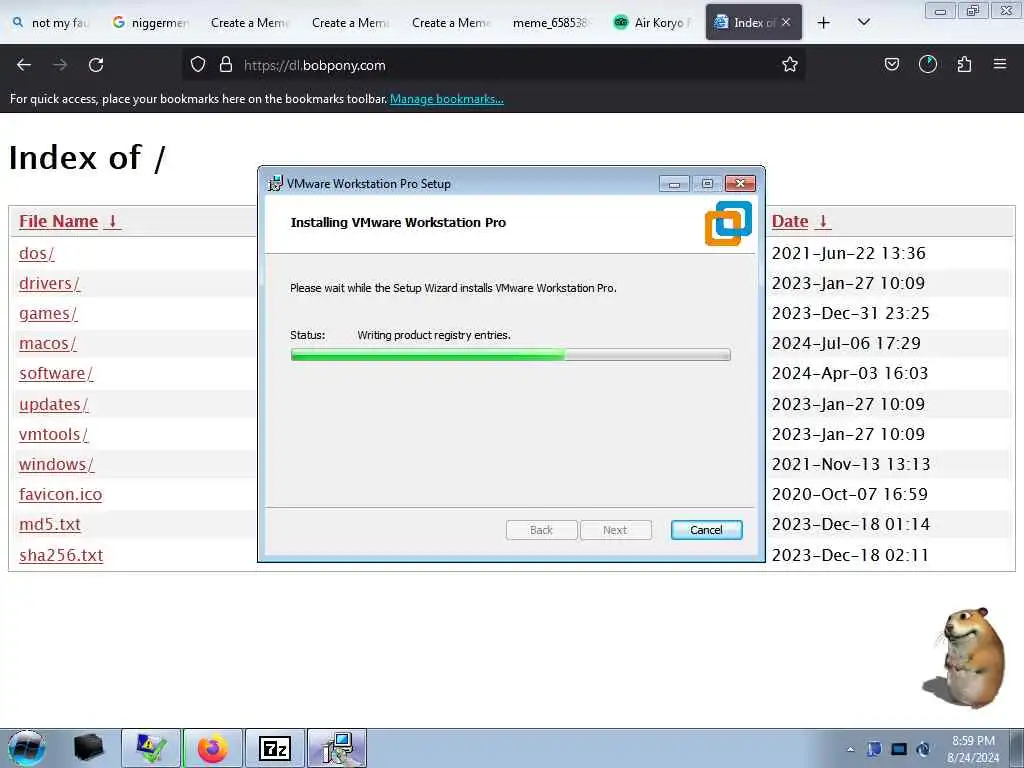Image resolution: width=1024 pixels, height=768 pixels.
Task: Open the sha256.txt file link
Action: tap(61, 555)
